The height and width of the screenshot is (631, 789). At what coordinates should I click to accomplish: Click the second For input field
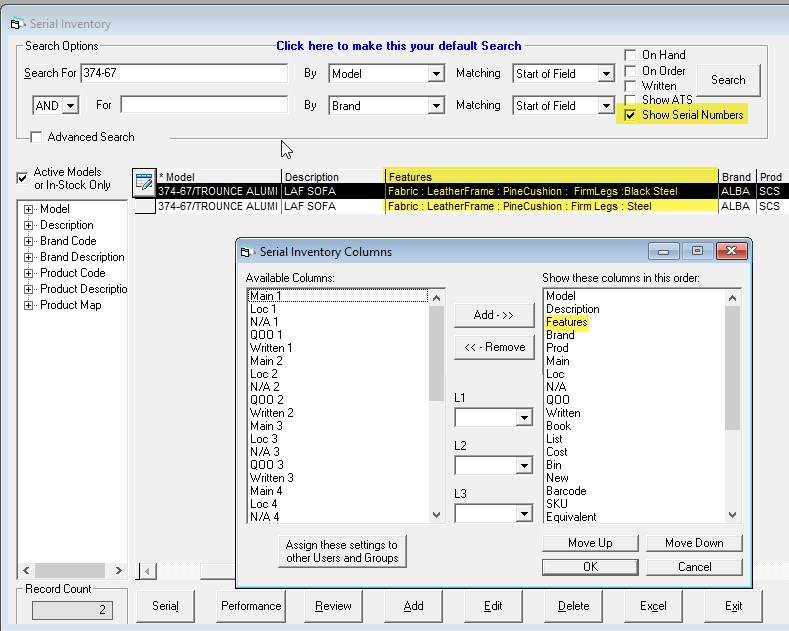[204, 105]
